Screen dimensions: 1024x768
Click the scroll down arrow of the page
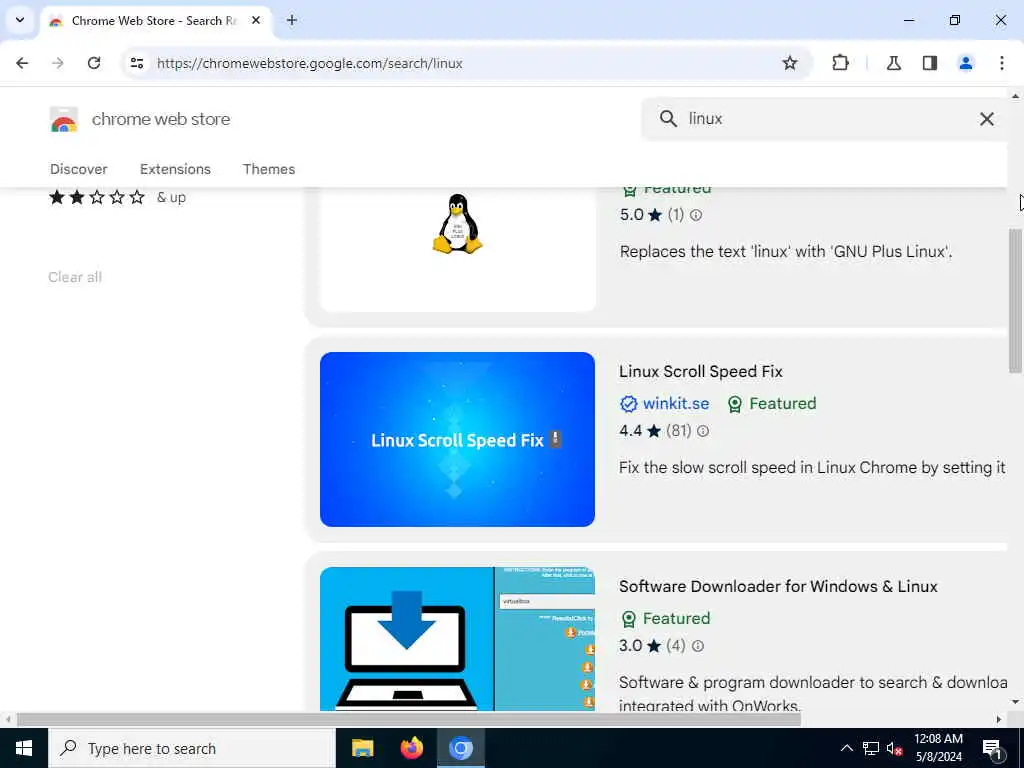[1016, 702]
